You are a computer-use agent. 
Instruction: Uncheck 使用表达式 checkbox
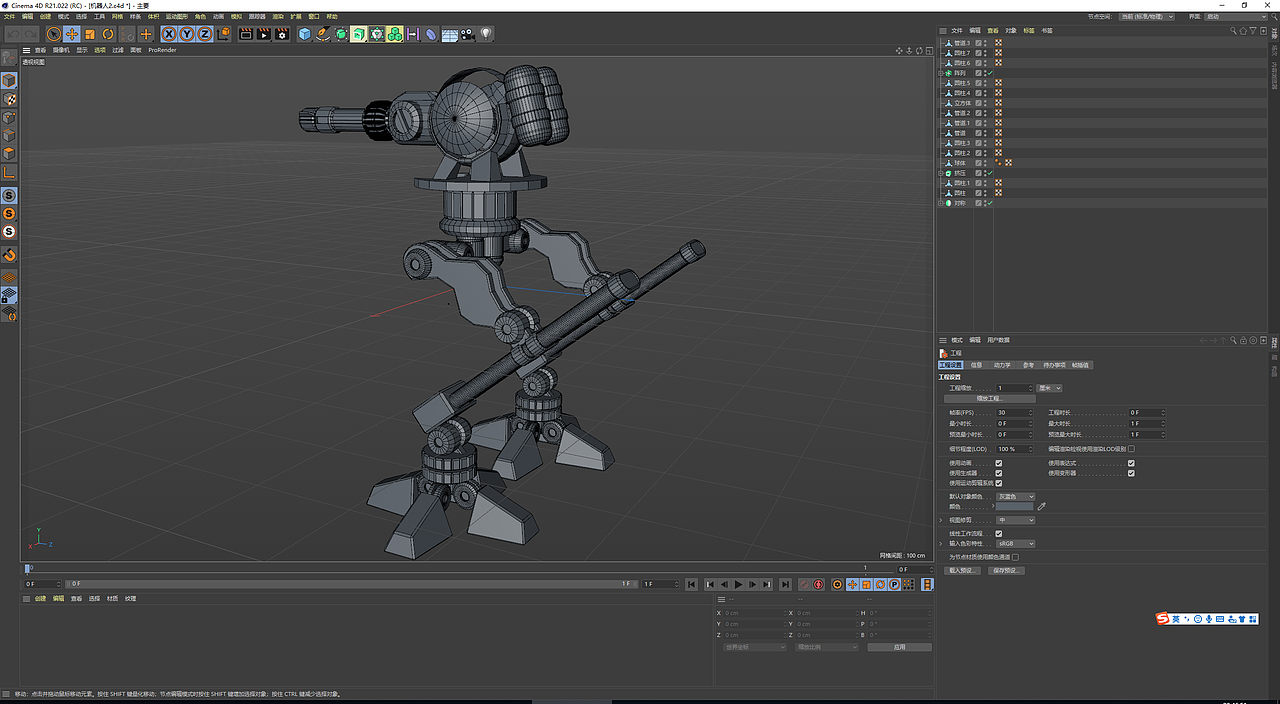coord(1131,463)
